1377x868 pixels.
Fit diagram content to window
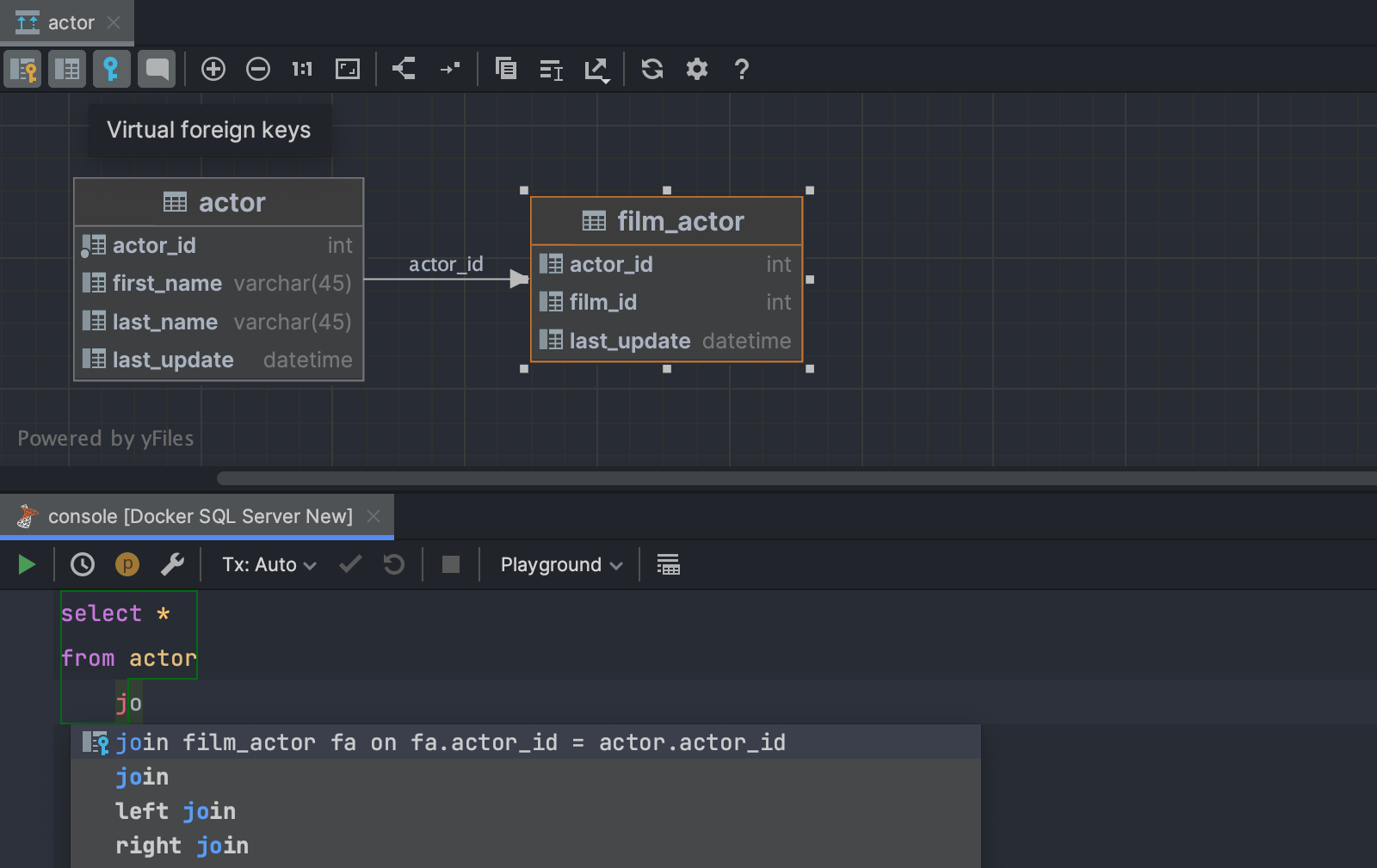click(x=348, y=69)
